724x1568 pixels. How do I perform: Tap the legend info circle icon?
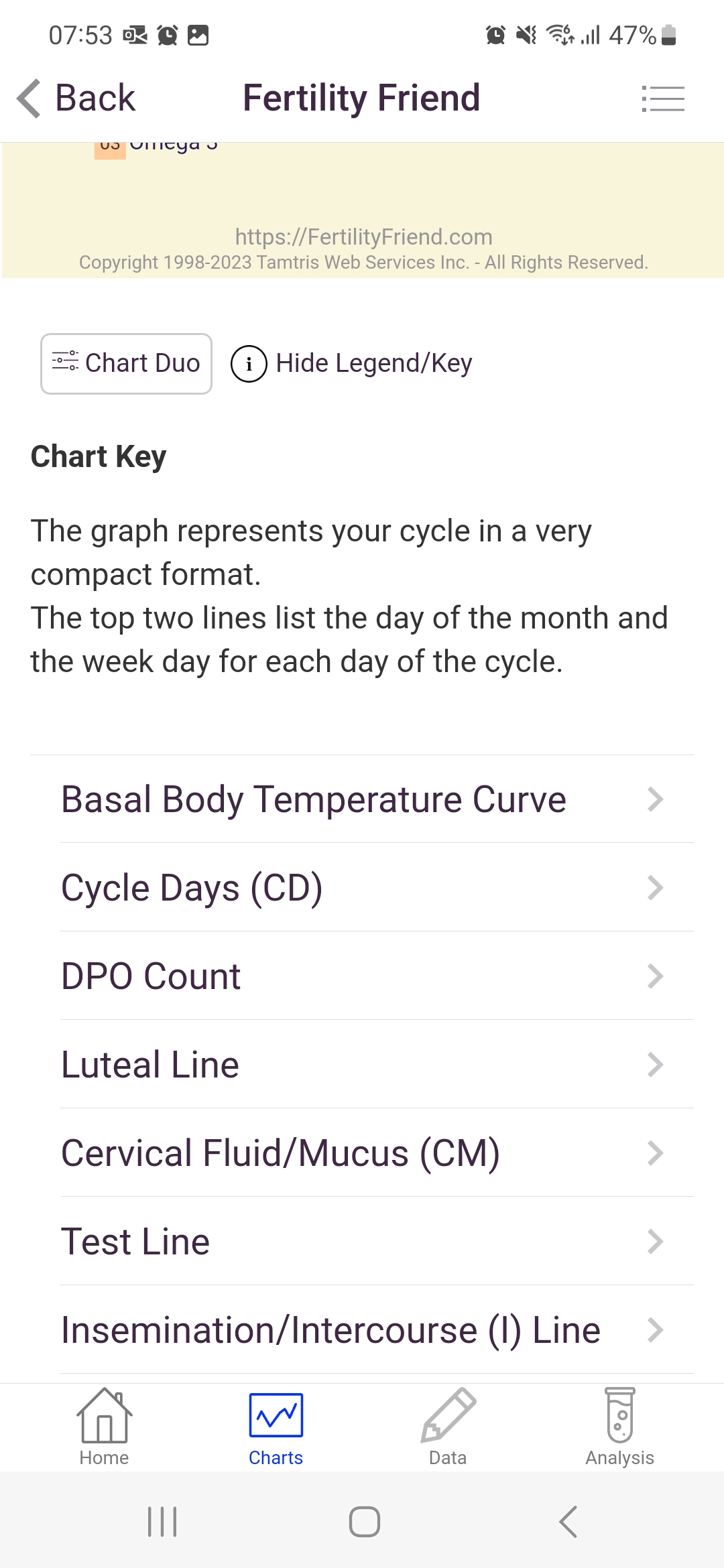[x=249, y=364]
